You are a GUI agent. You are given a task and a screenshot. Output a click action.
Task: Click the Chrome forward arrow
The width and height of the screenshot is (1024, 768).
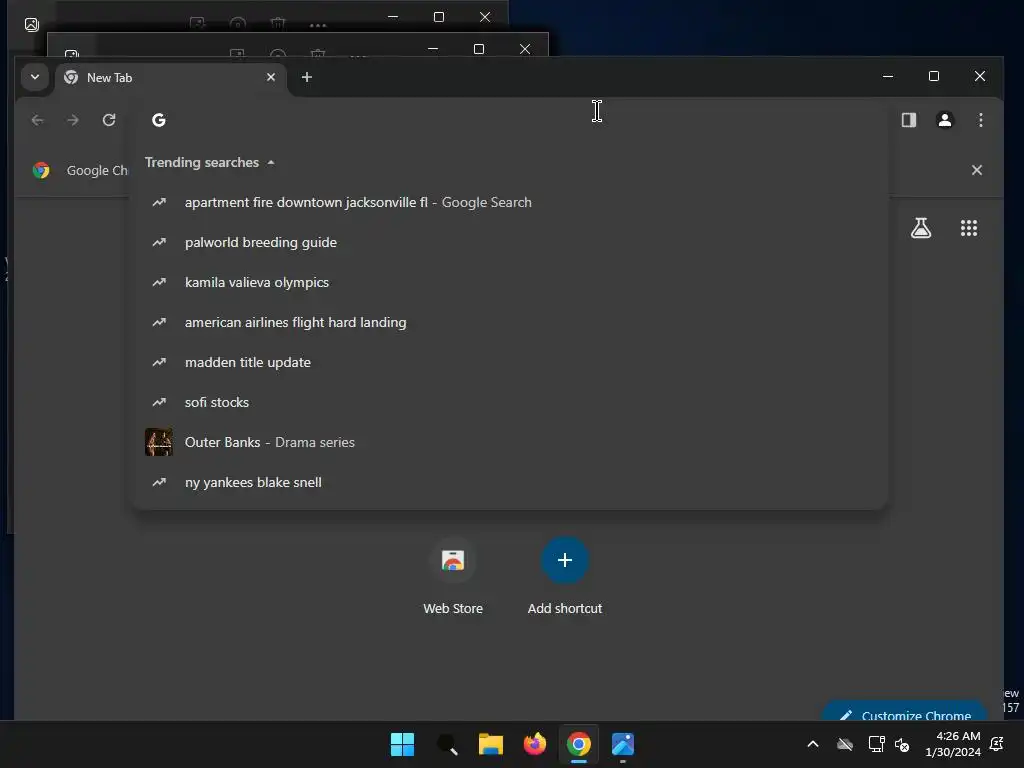click(x=73, y=120)
